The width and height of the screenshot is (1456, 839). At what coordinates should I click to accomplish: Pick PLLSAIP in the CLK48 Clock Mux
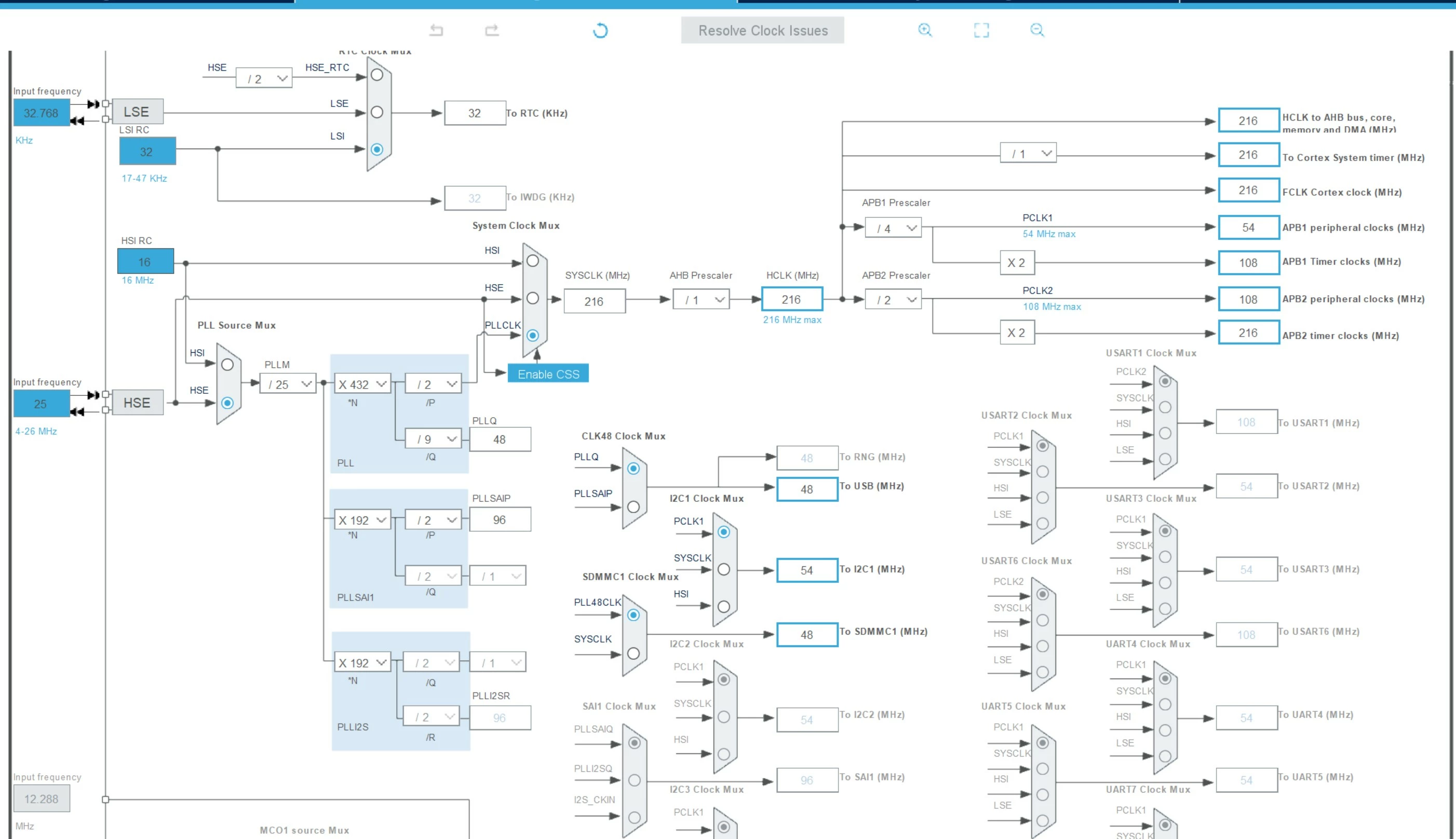633,507
